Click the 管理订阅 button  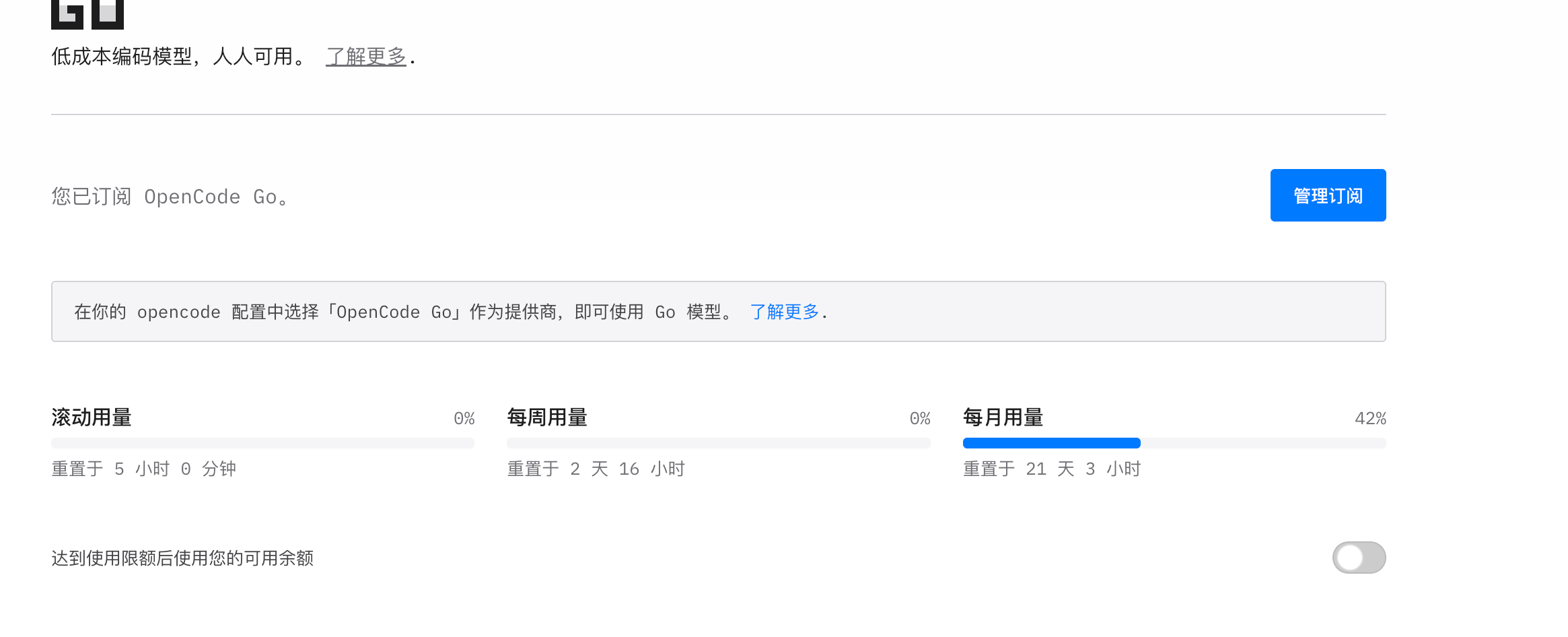(1328, 195)
